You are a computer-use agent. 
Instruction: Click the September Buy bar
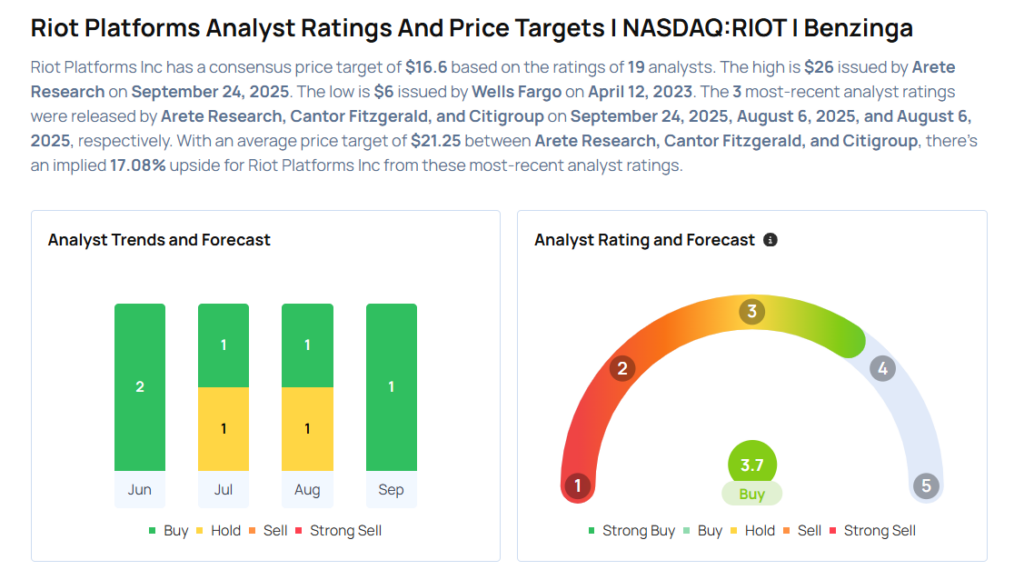click(x=391, y=386)
